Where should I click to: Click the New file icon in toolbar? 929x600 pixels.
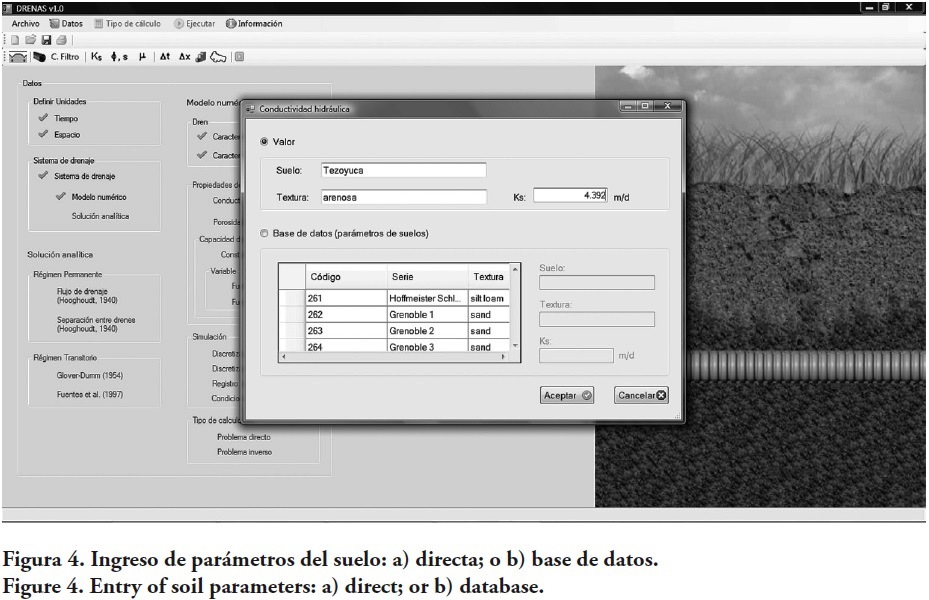pos(15,40)
